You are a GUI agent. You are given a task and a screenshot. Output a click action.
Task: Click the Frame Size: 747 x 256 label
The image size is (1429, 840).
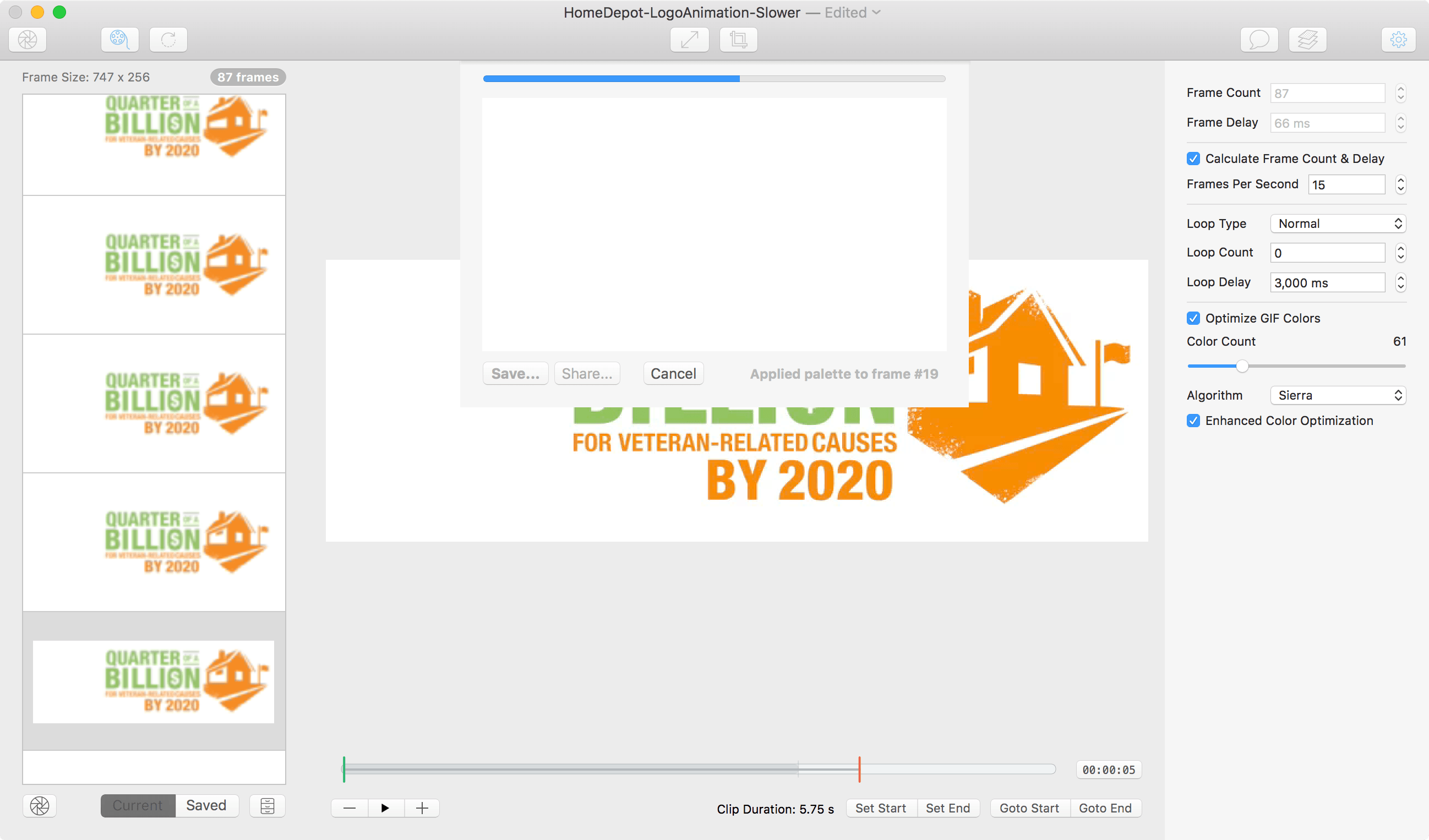pos(86,77)
